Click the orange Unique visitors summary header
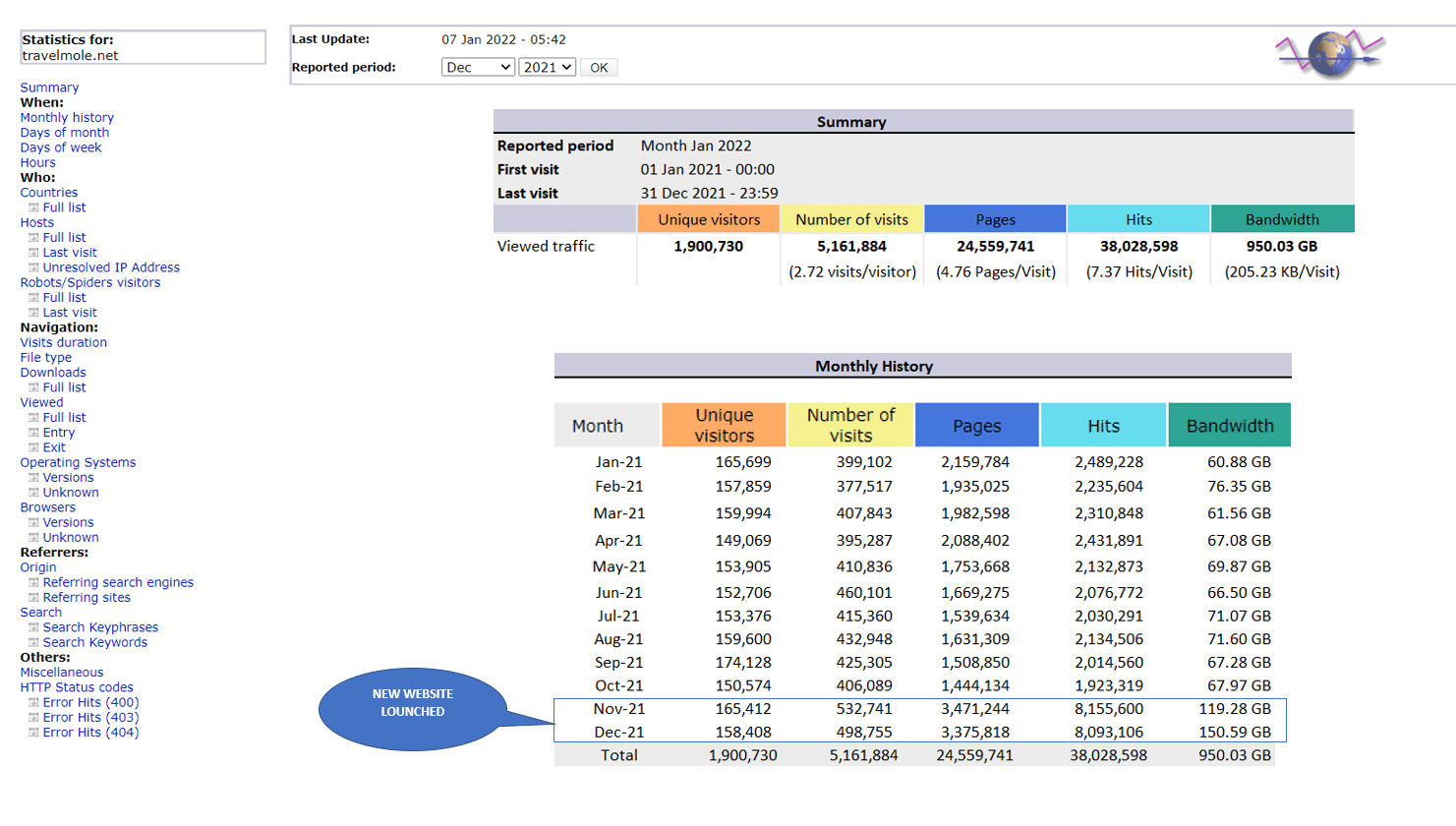The height and width of the screenshot is (826, 1456). click(x=709, y=219)
